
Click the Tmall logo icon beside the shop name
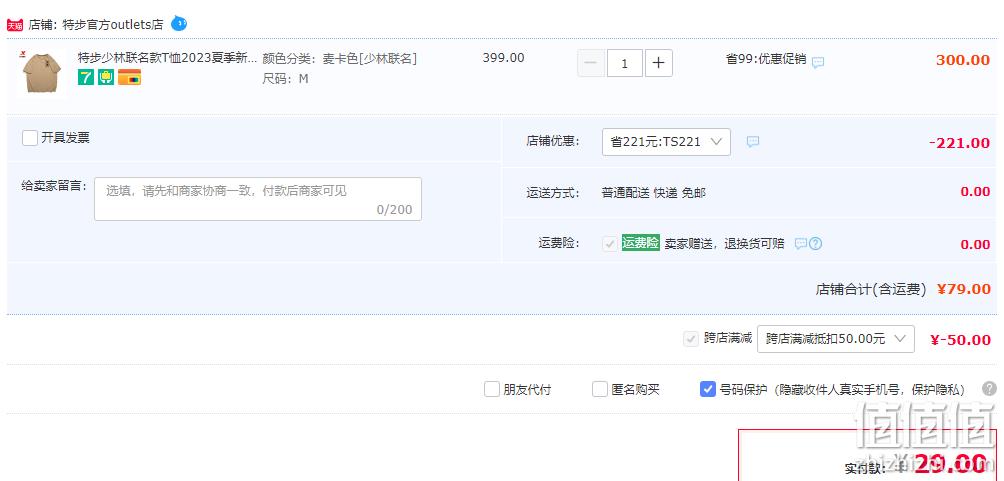point(15,25)
